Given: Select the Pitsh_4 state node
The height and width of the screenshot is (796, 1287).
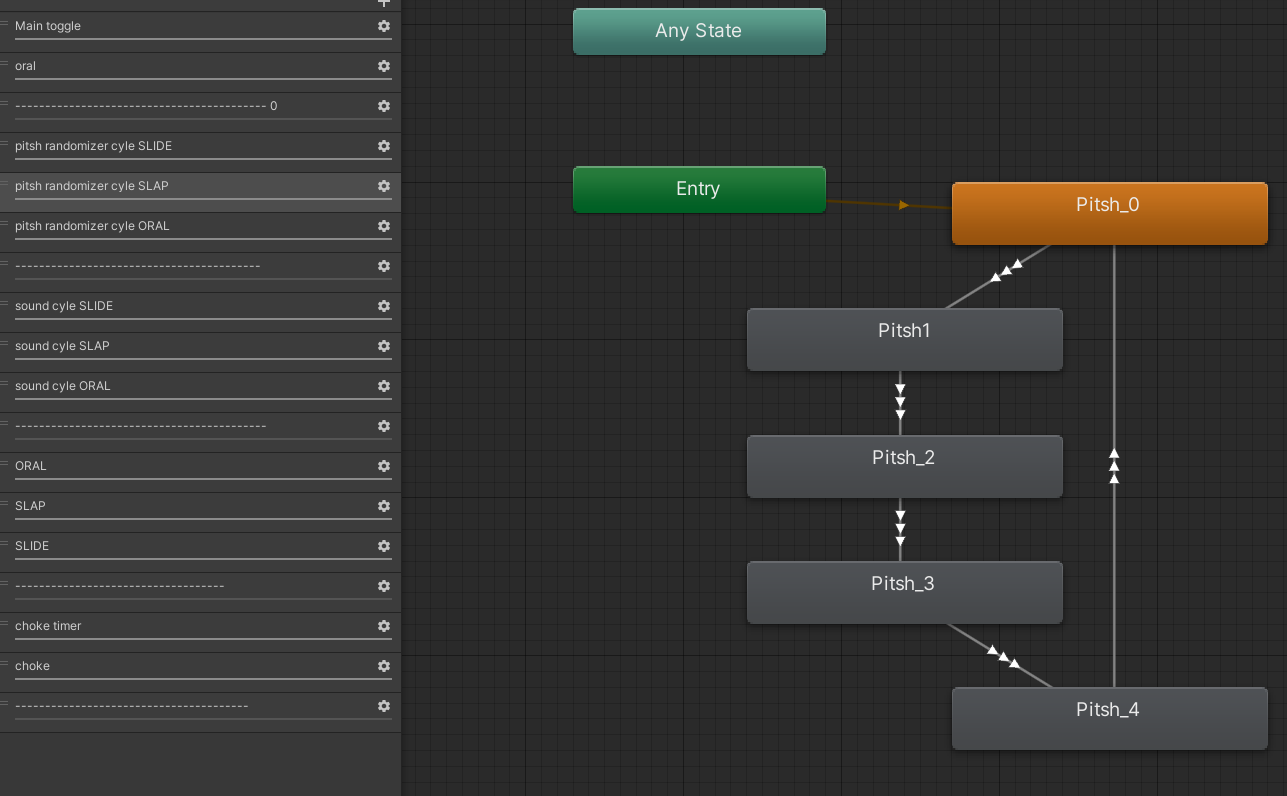Looking at the screenshot, I should [1109, 718].
